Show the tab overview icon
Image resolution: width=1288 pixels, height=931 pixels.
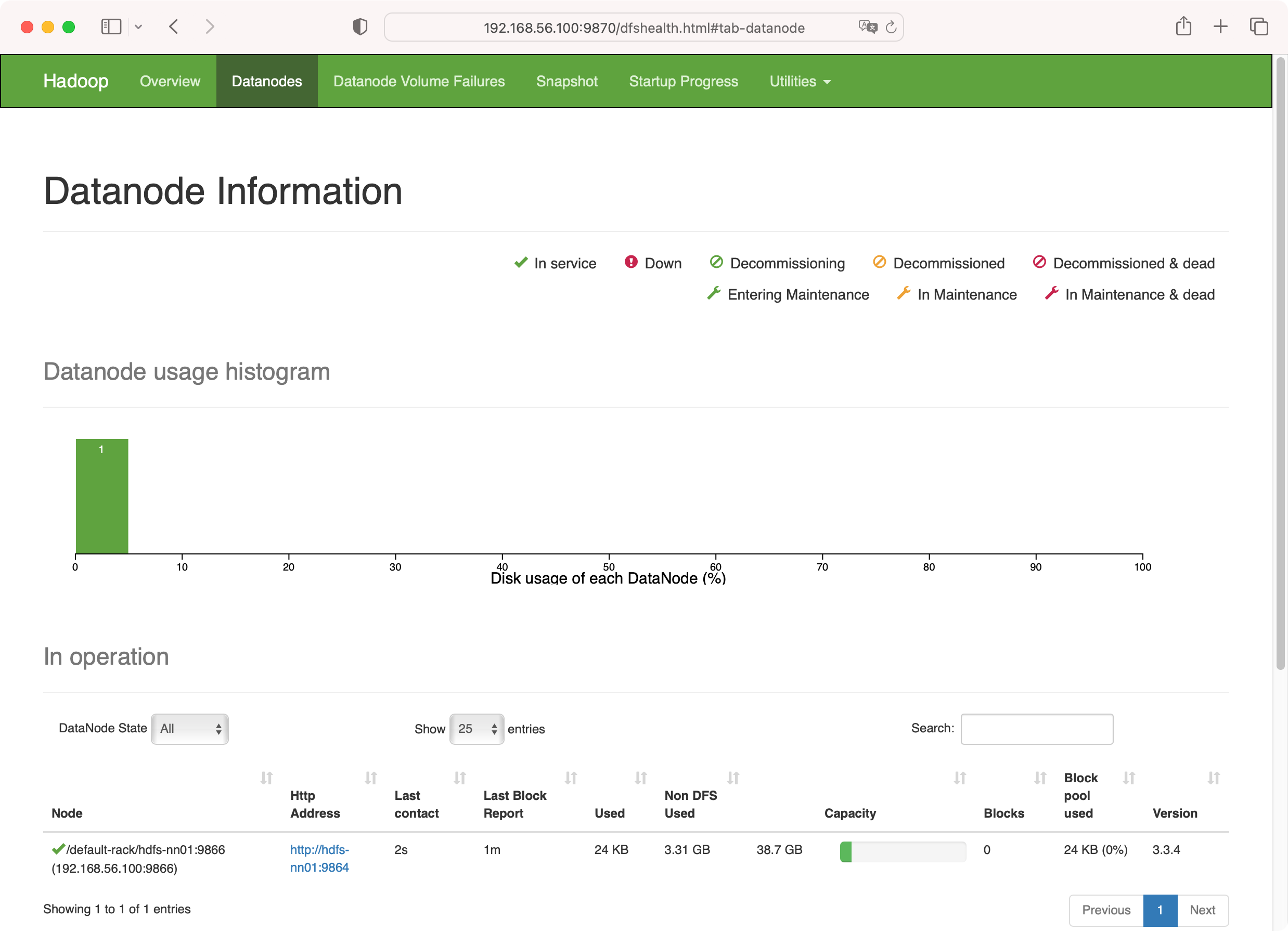tap(1258, 27)
